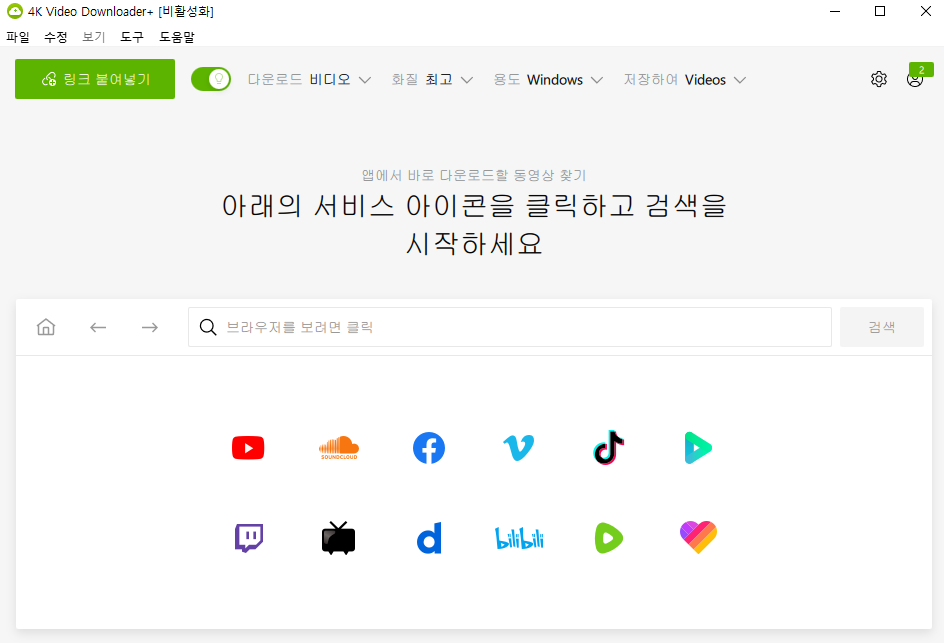944x643 pixels.
Task: Open SoundCloud service icon
Action: point(339,448)
